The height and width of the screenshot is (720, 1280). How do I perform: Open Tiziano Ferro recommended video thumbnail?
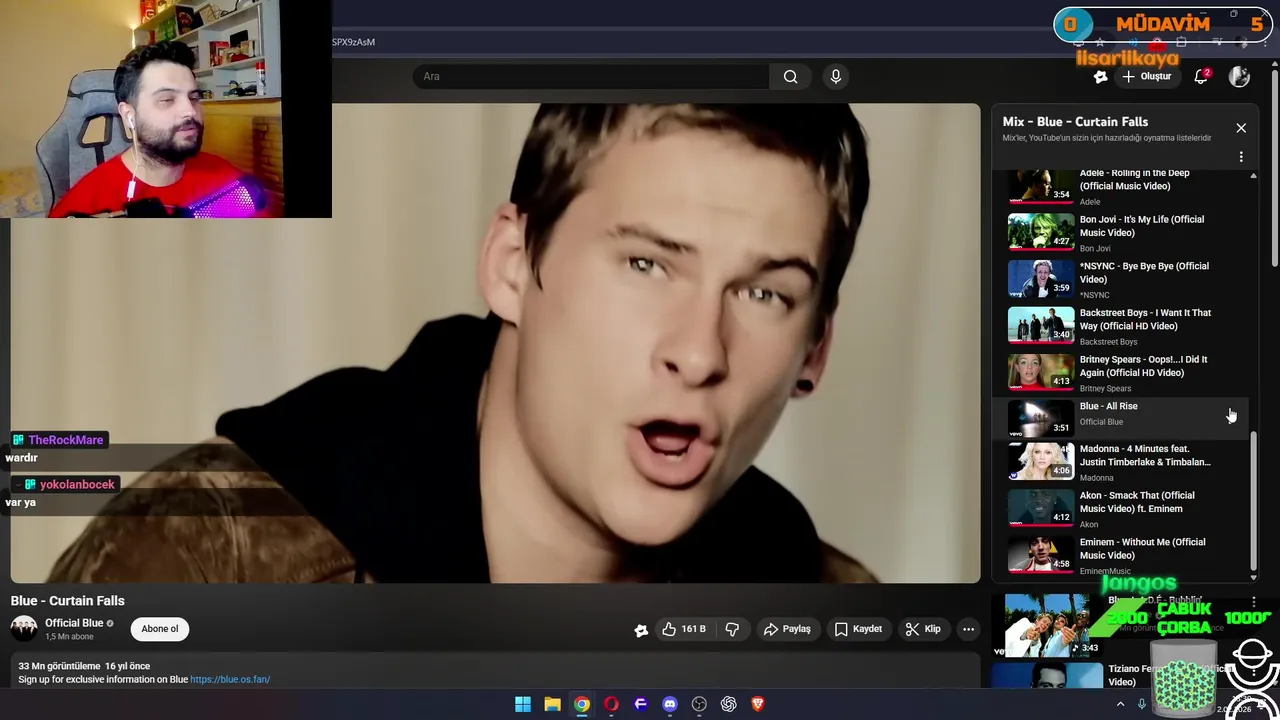pos(1047,675)
